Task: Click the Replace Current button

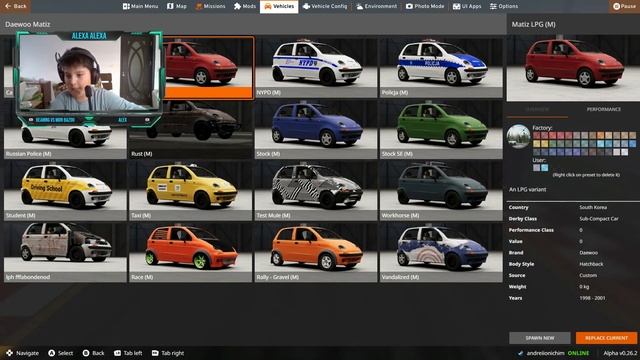Action: tap(606, 338)
